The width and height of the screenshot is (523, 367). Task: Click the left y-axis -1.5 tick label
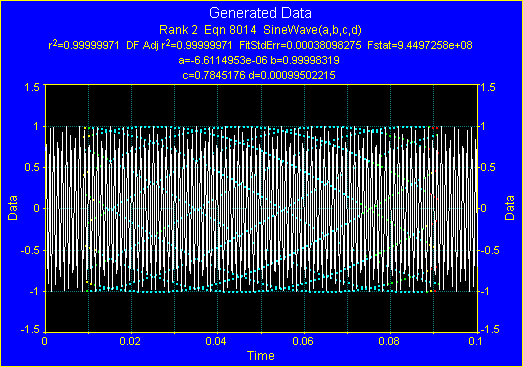30,329
